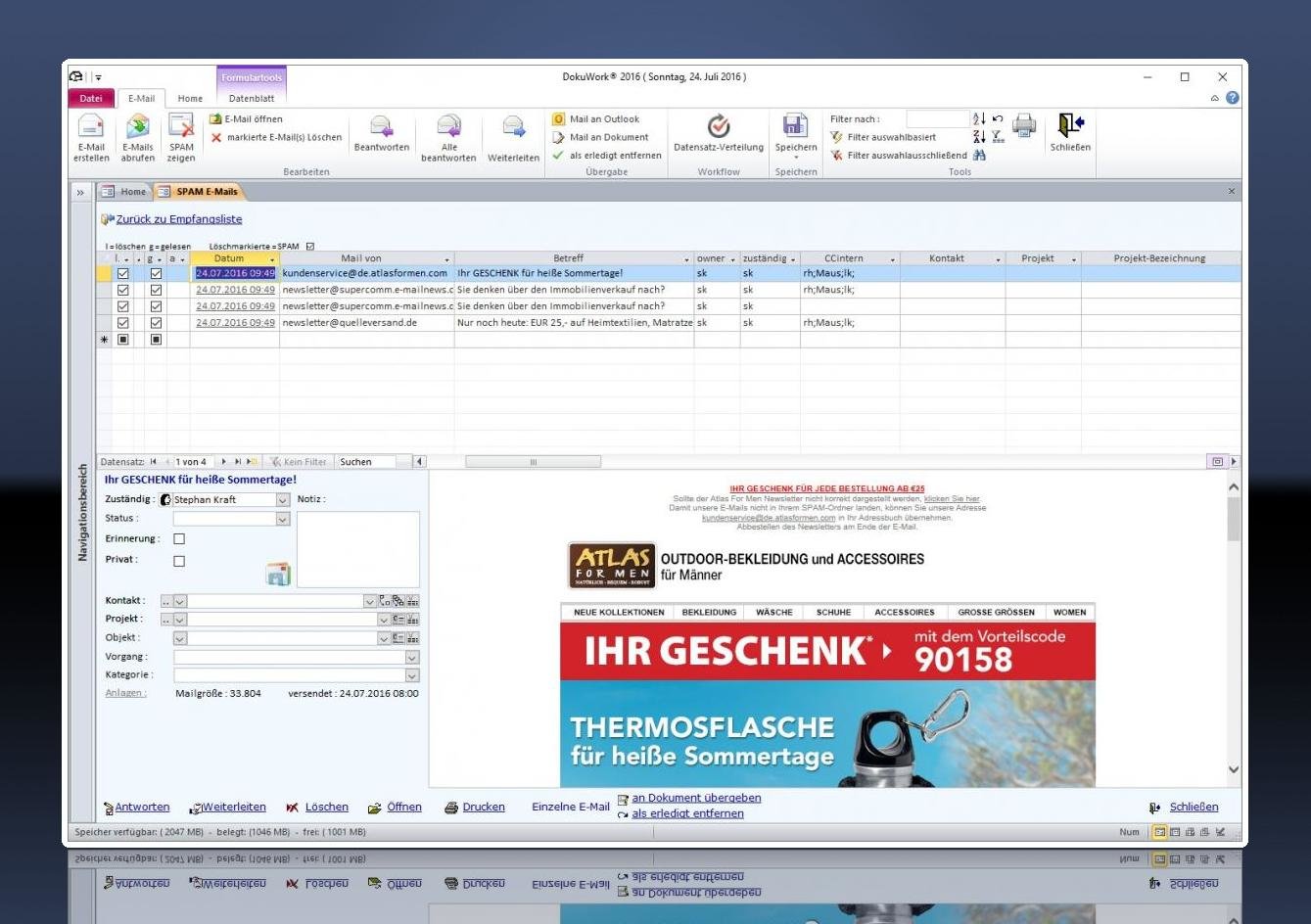Uncheck löschen box for atlasformen.com mail
This screenshot has width=1311, height=924.
(x=122, y=274)
